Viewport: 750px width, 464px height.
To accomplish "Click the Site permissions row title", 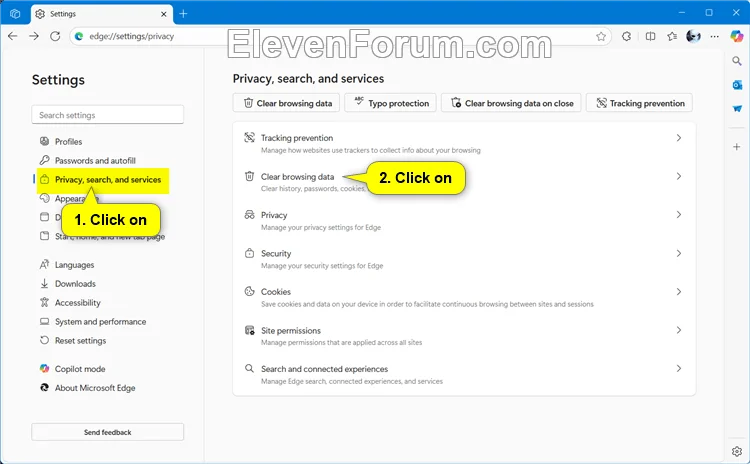I will click(291, 331).
